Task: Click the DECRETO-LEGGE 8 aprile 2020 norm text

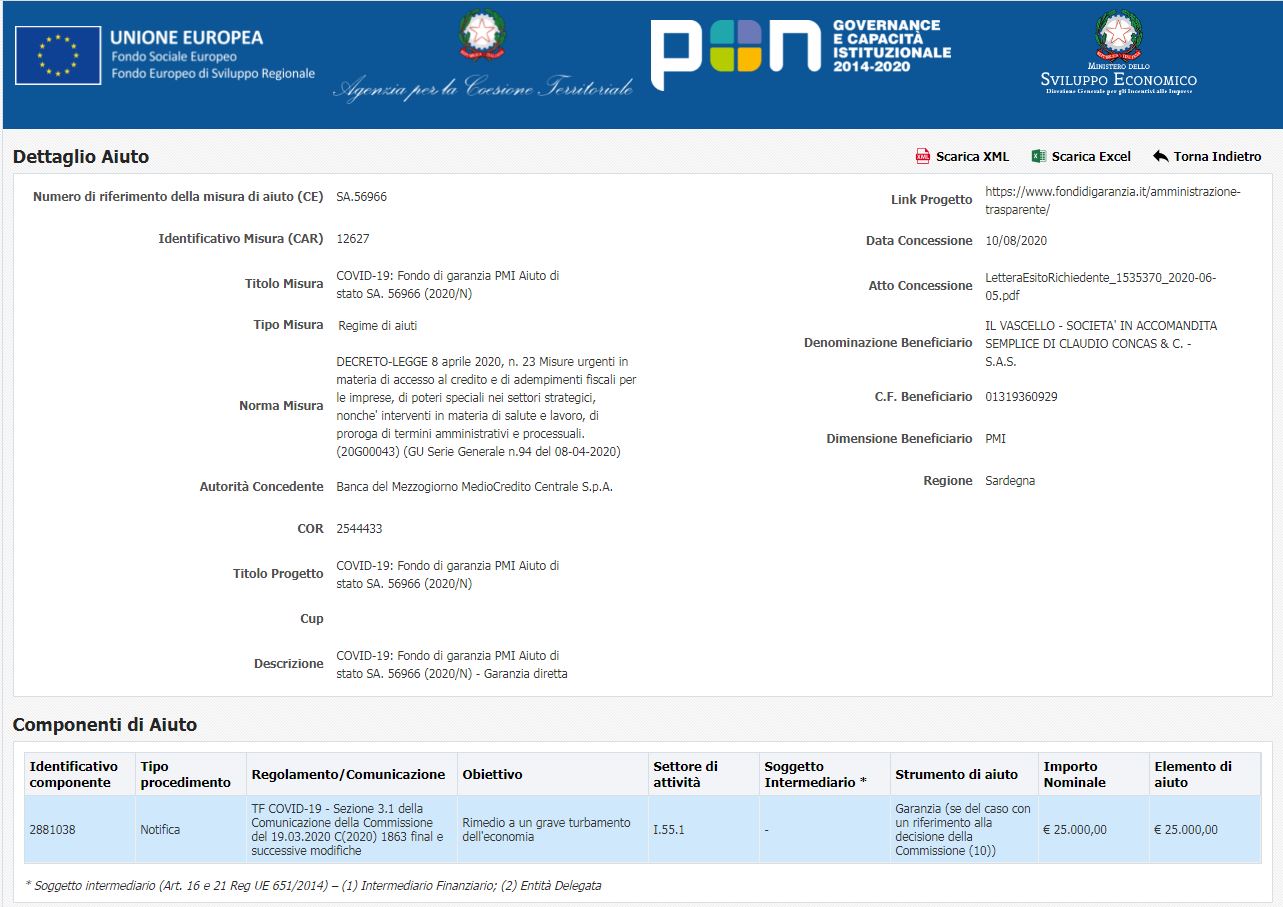Action: 486,406
